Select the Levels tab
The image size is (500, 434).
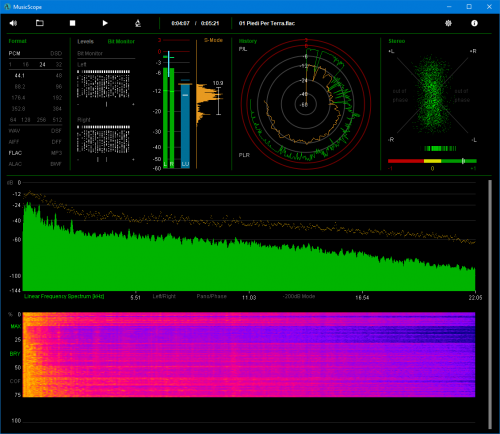(85, 41)
